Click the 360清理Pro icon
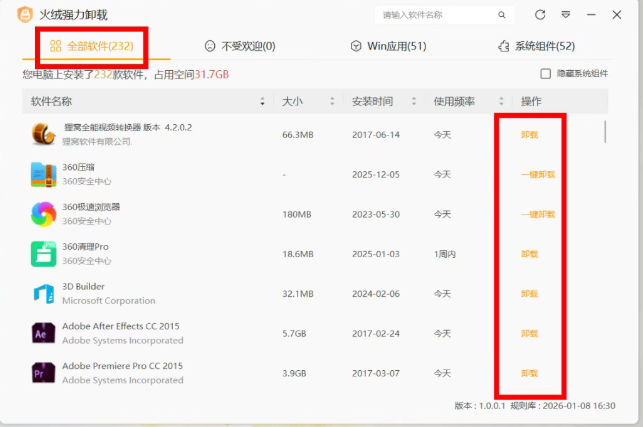This screenshot has width=643, height=427. [43, 254]
